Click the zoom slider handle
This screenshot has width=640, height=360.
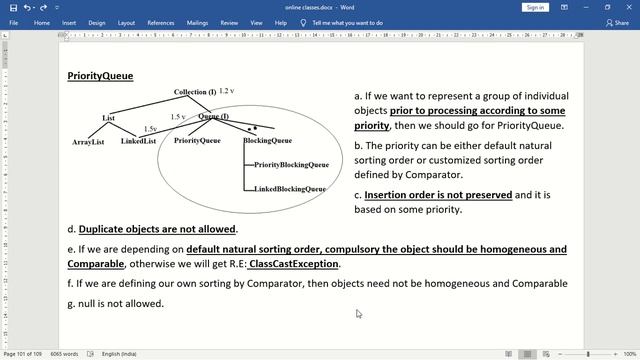pyautogui.click(x=588, y=354)
